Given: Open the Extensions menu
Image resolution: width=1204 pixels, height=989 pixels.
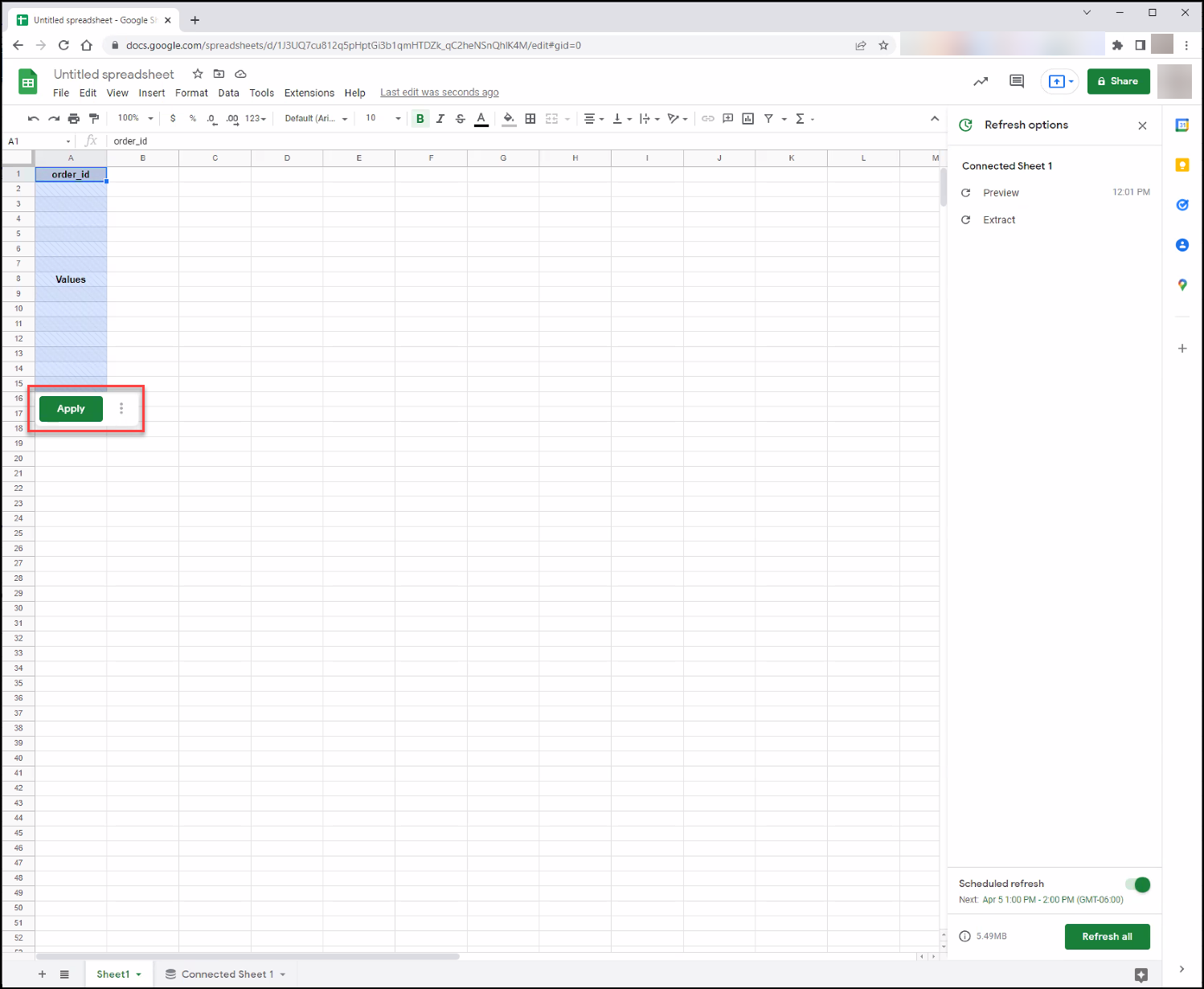Looking at the screenshot, I should (x=309, y=93).
